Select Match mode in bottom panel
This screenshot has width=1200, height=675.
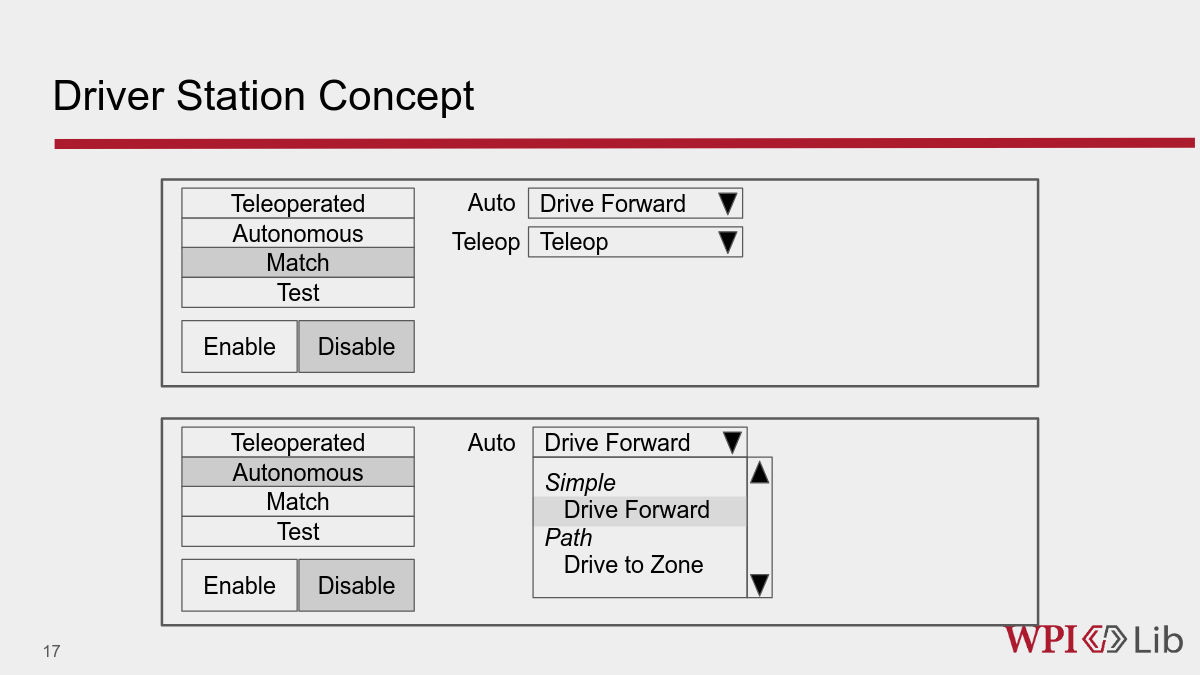[298, 501]
